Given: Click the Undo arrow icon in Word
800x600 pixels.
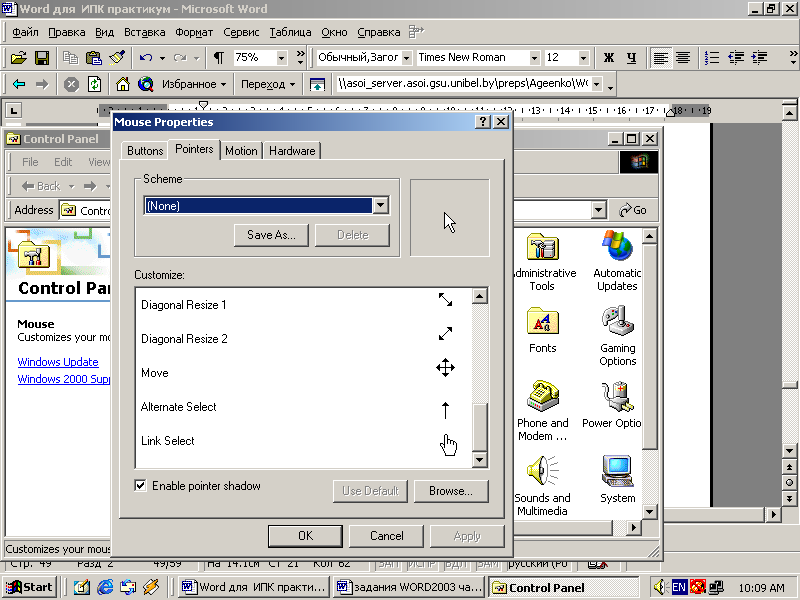Looking at the screenshot, I should (145, 58).
